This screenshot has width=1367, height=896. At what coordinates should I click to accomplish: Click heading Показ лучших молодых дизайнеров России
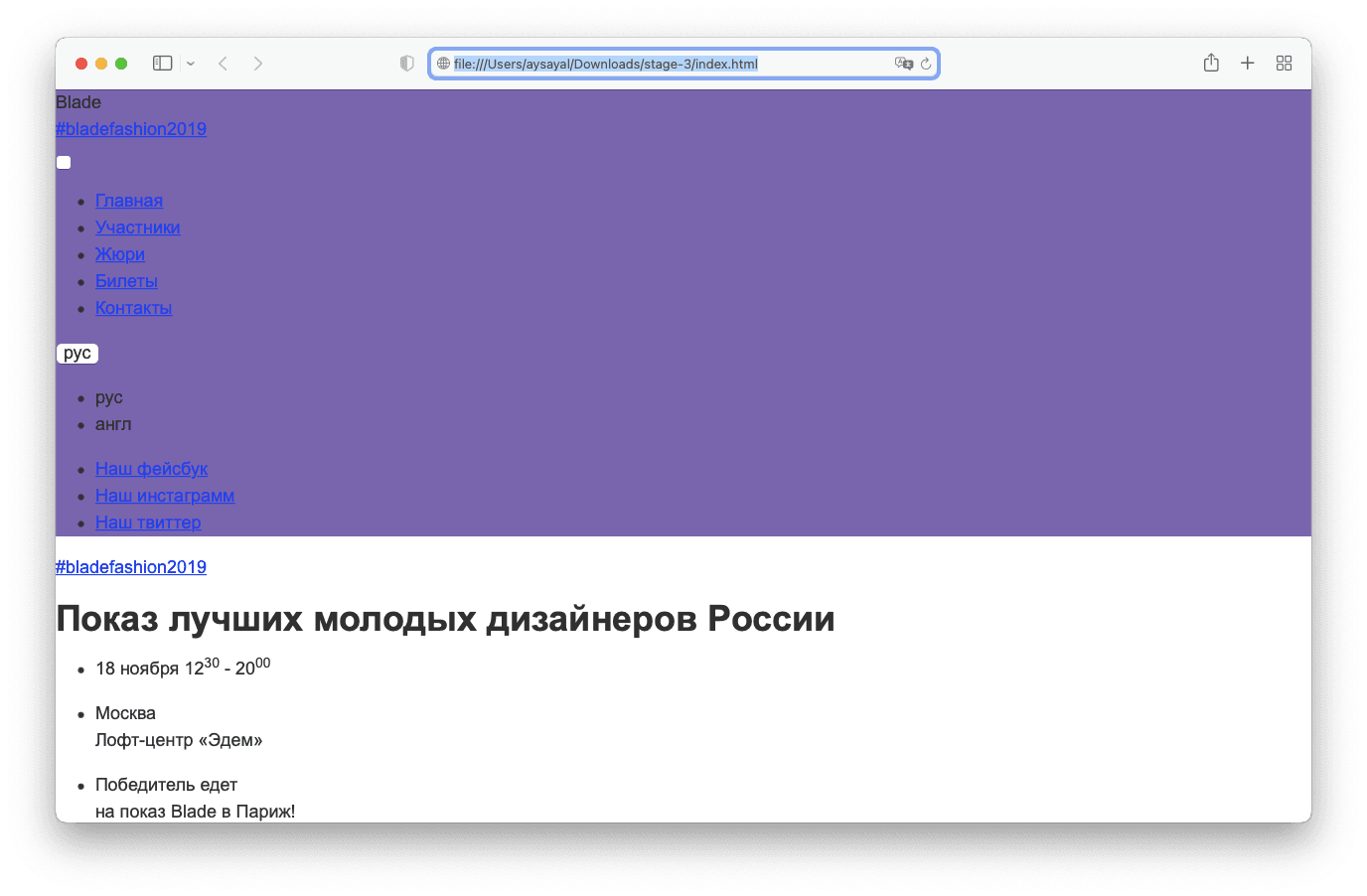(x=445, y=619)
